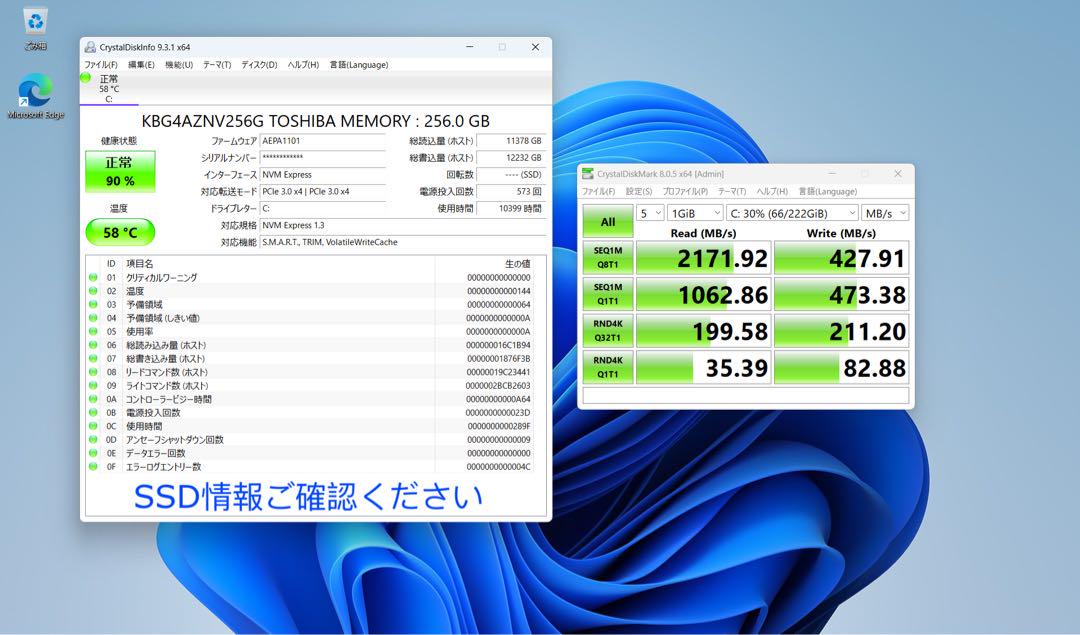Screen dimensions: 1080x635
Task: Click the 正常 90 % health status button
Action: pyautogui.click(x=120, y=171)
